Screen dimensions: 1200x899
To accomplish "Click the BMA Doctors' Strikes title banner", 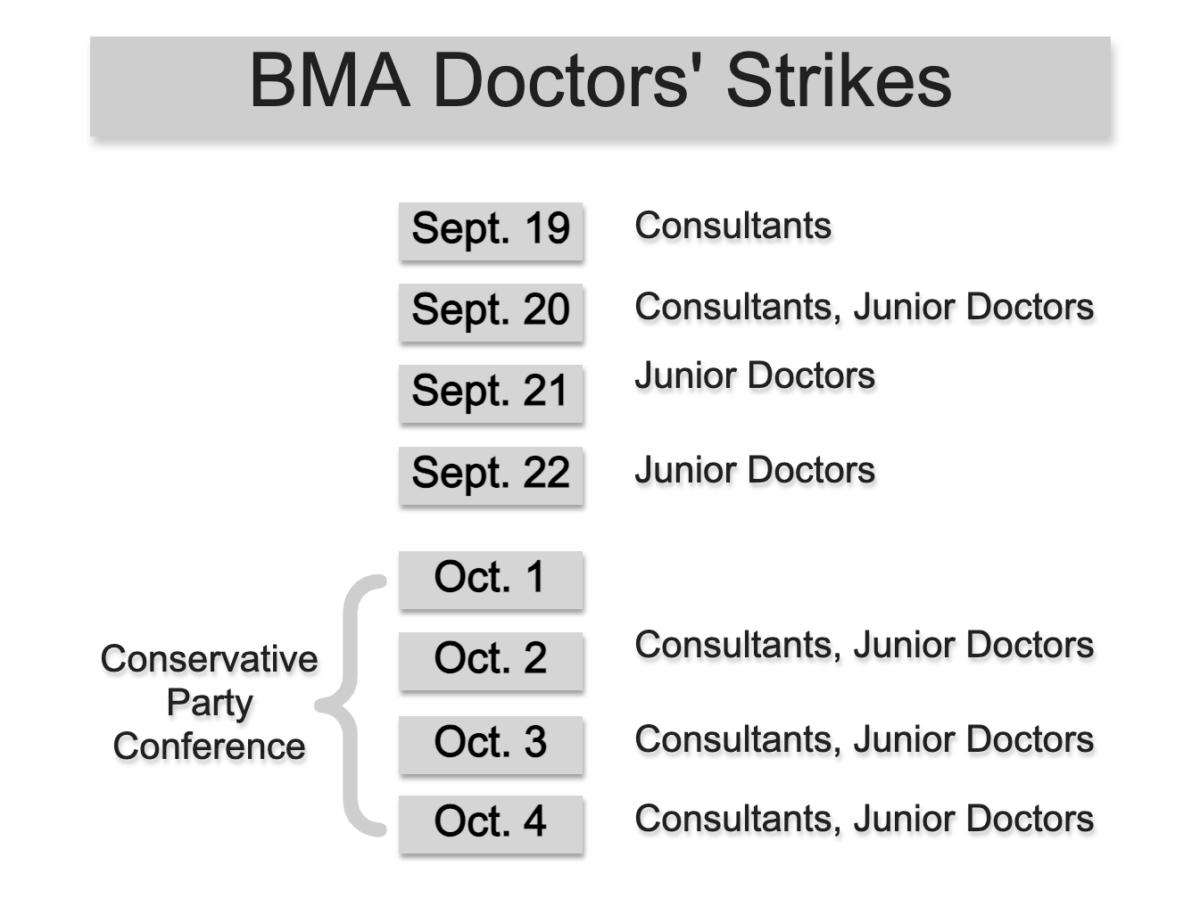I will 600,86.
